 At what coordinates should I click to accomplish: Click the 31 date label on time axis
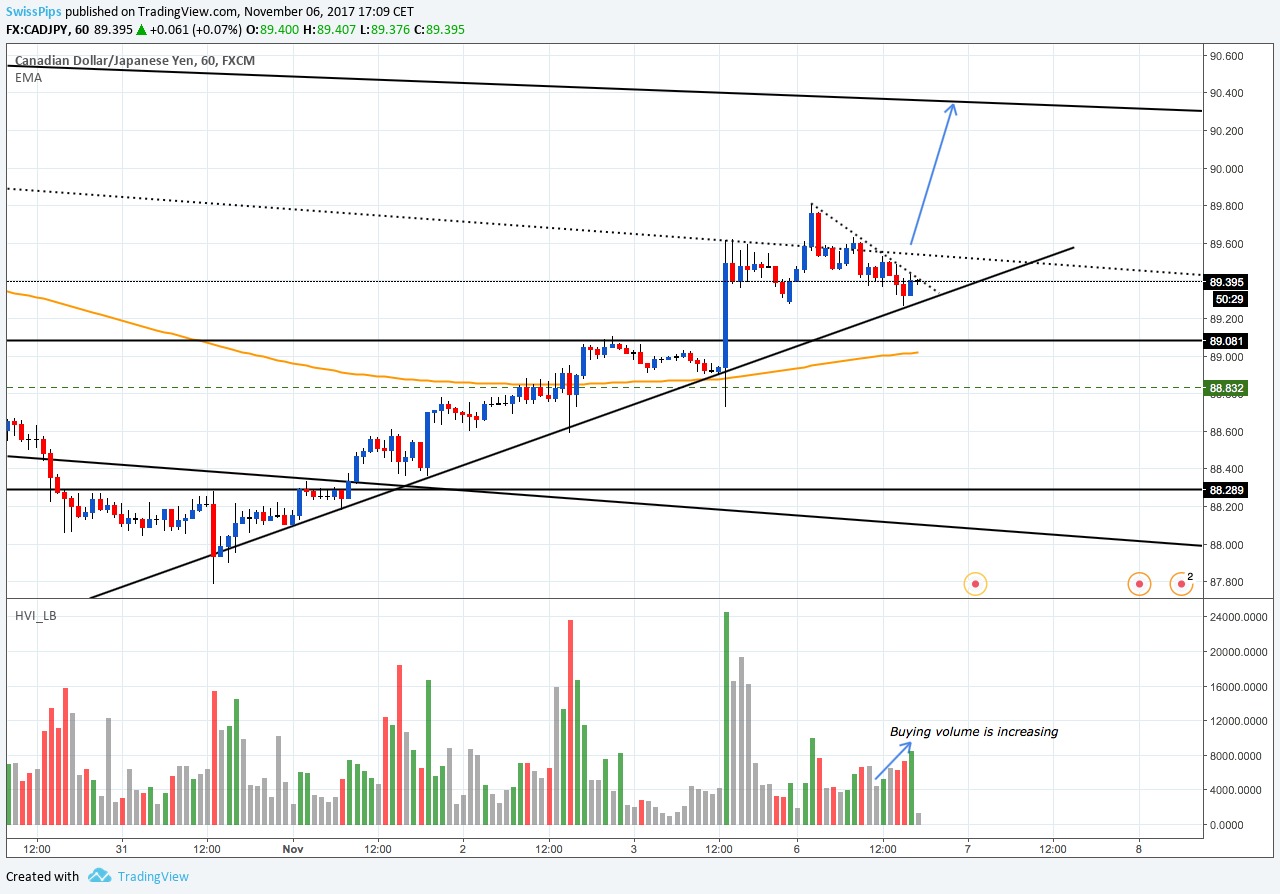(122, 847)
